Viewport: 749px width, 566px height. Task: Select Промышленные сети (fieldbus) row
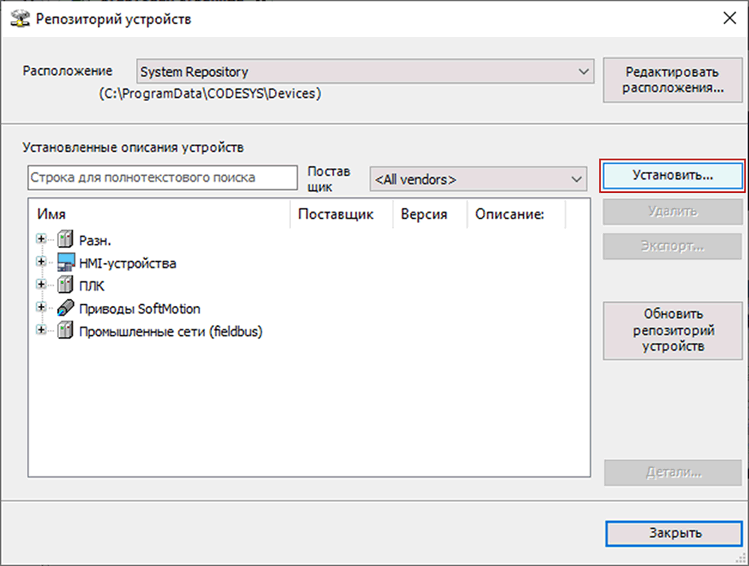[x=171, y=331]
